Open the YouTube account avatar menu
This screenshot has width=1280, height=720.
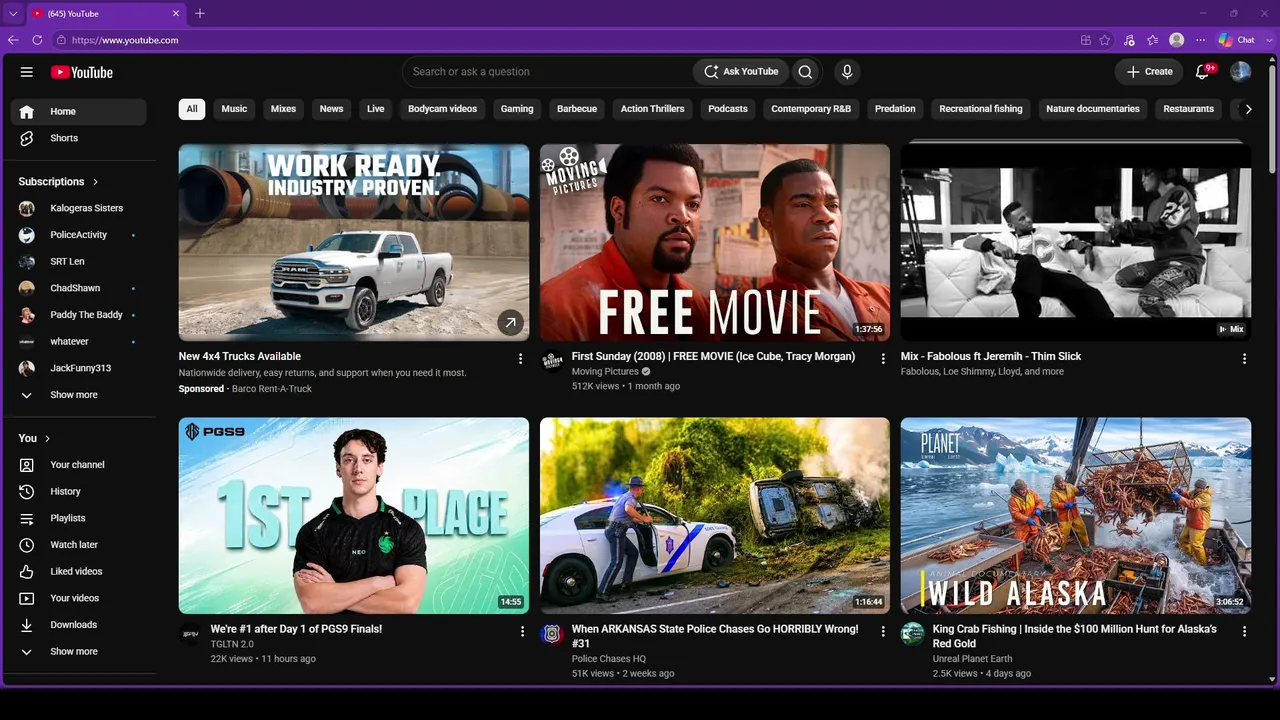click(1240, 72)
